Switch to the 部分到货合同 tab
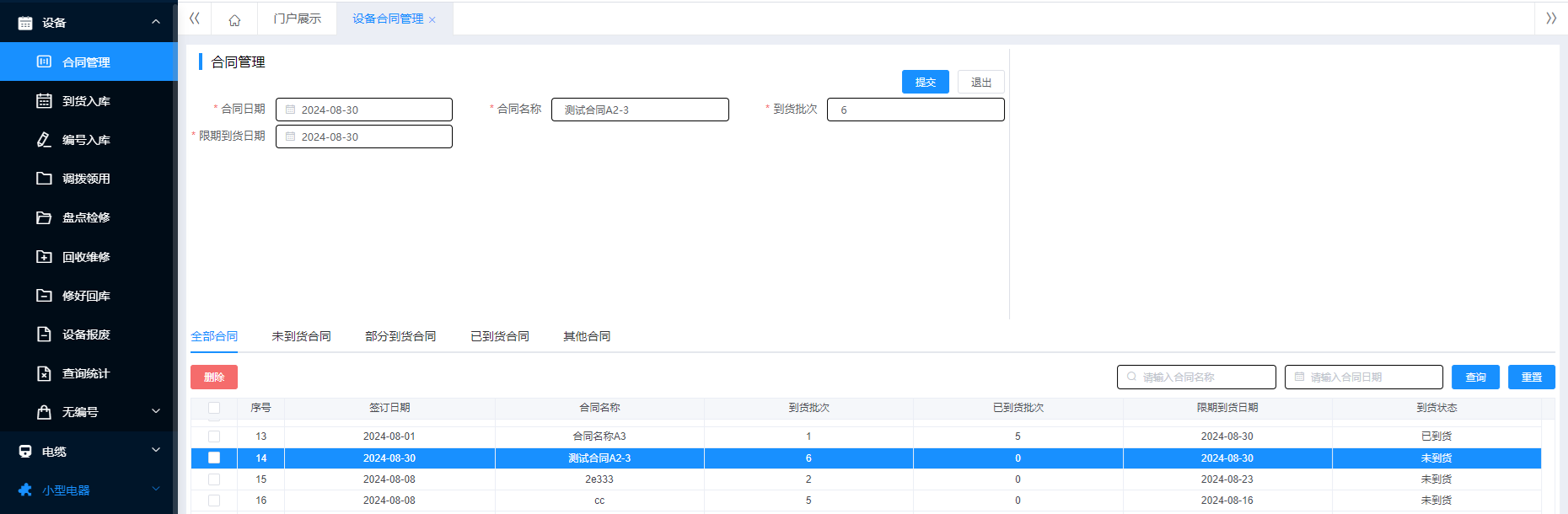Screen dimensions: 1568x514 coord(400,336)
